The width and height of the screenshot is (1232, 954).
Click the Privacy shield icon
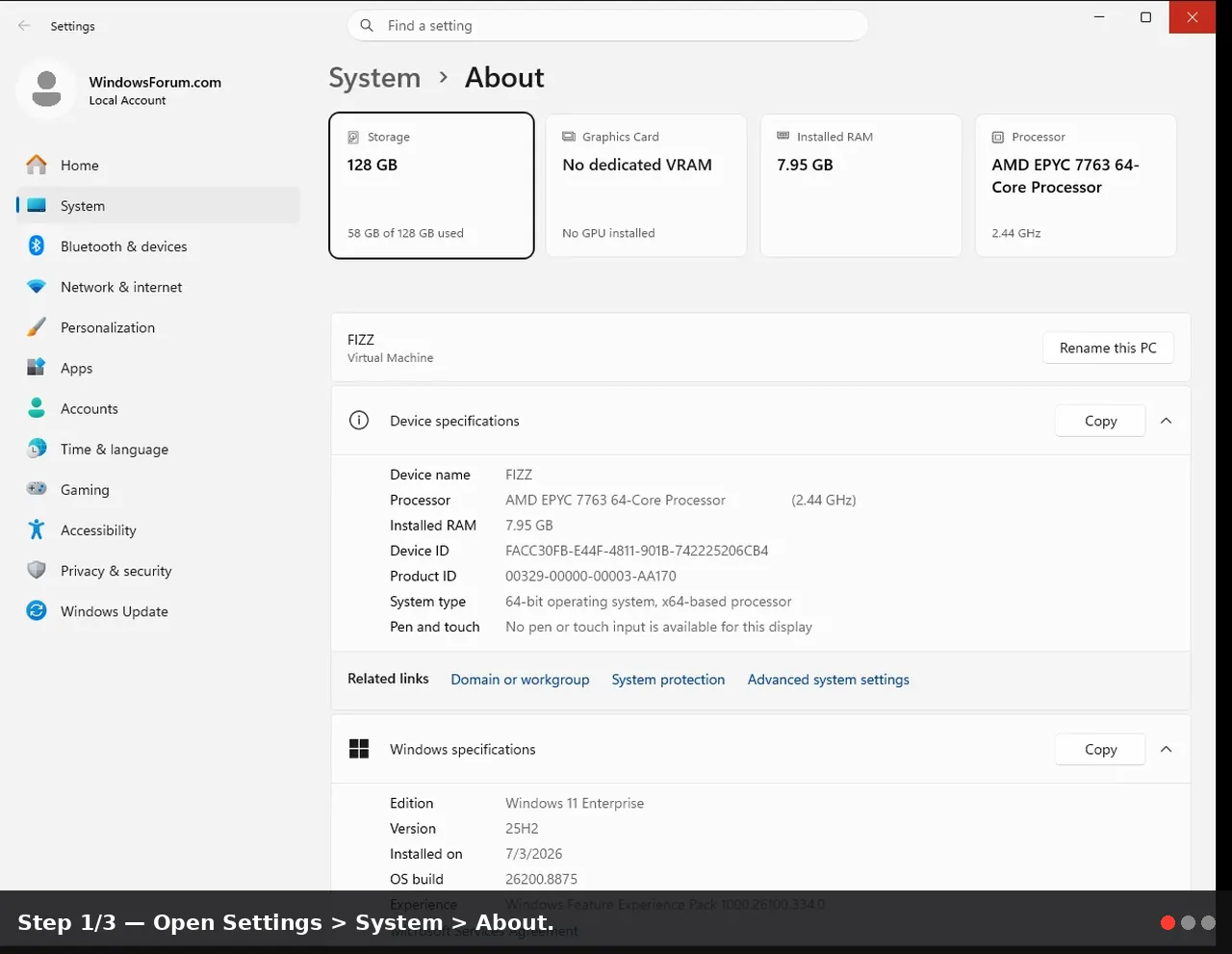tap(37, 570)
